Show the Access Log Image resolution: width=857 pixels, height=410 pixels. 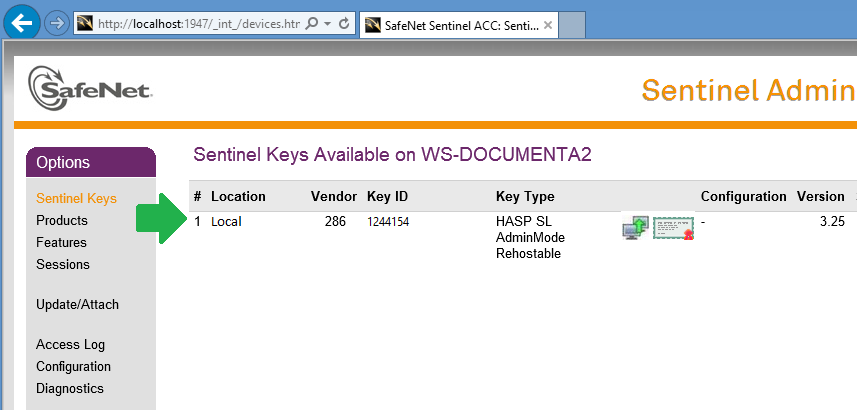coord(70,344)
